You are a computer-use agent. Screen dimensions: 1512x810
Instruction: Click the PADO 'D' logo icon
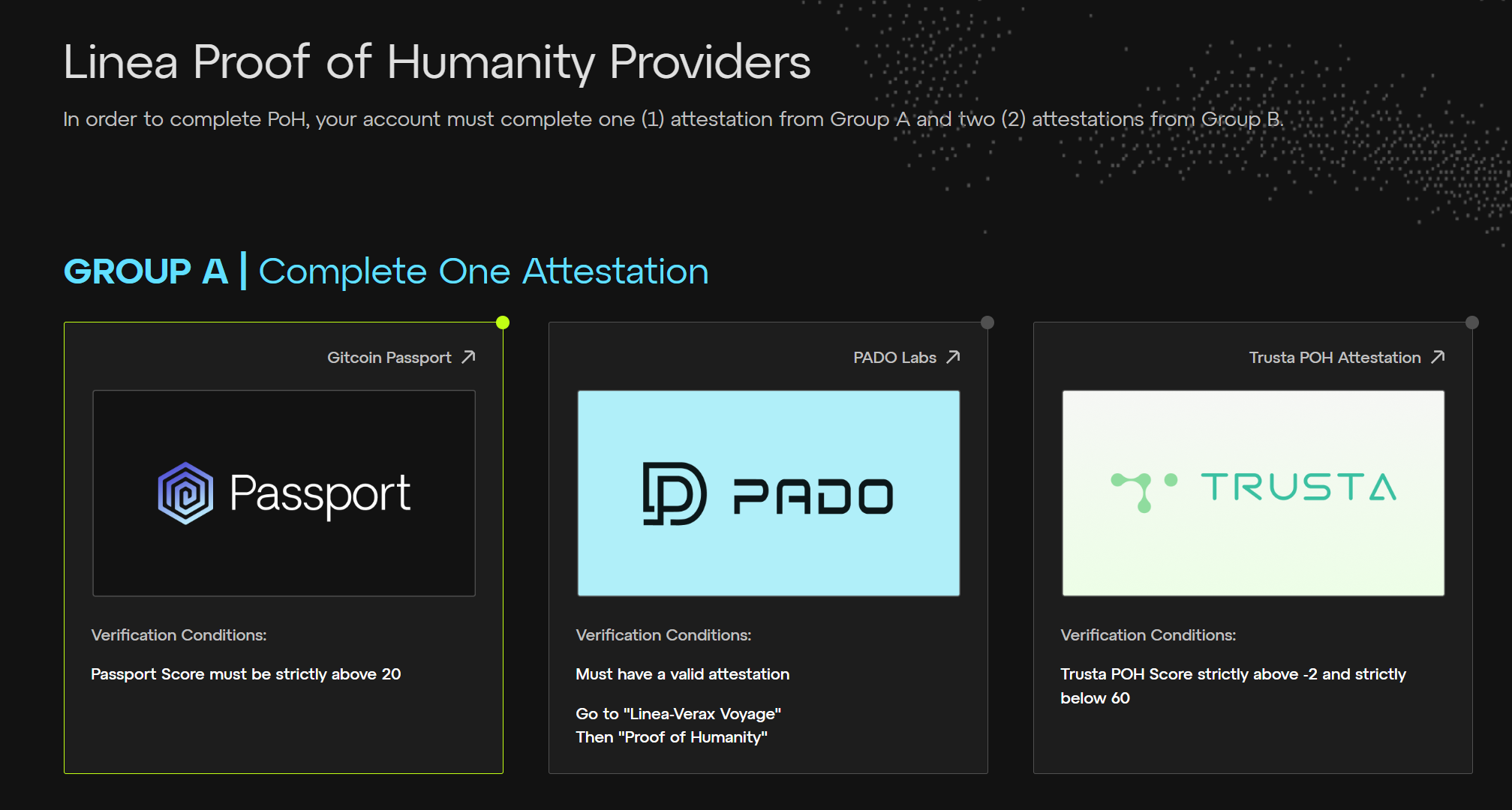[x=674, y=493]
